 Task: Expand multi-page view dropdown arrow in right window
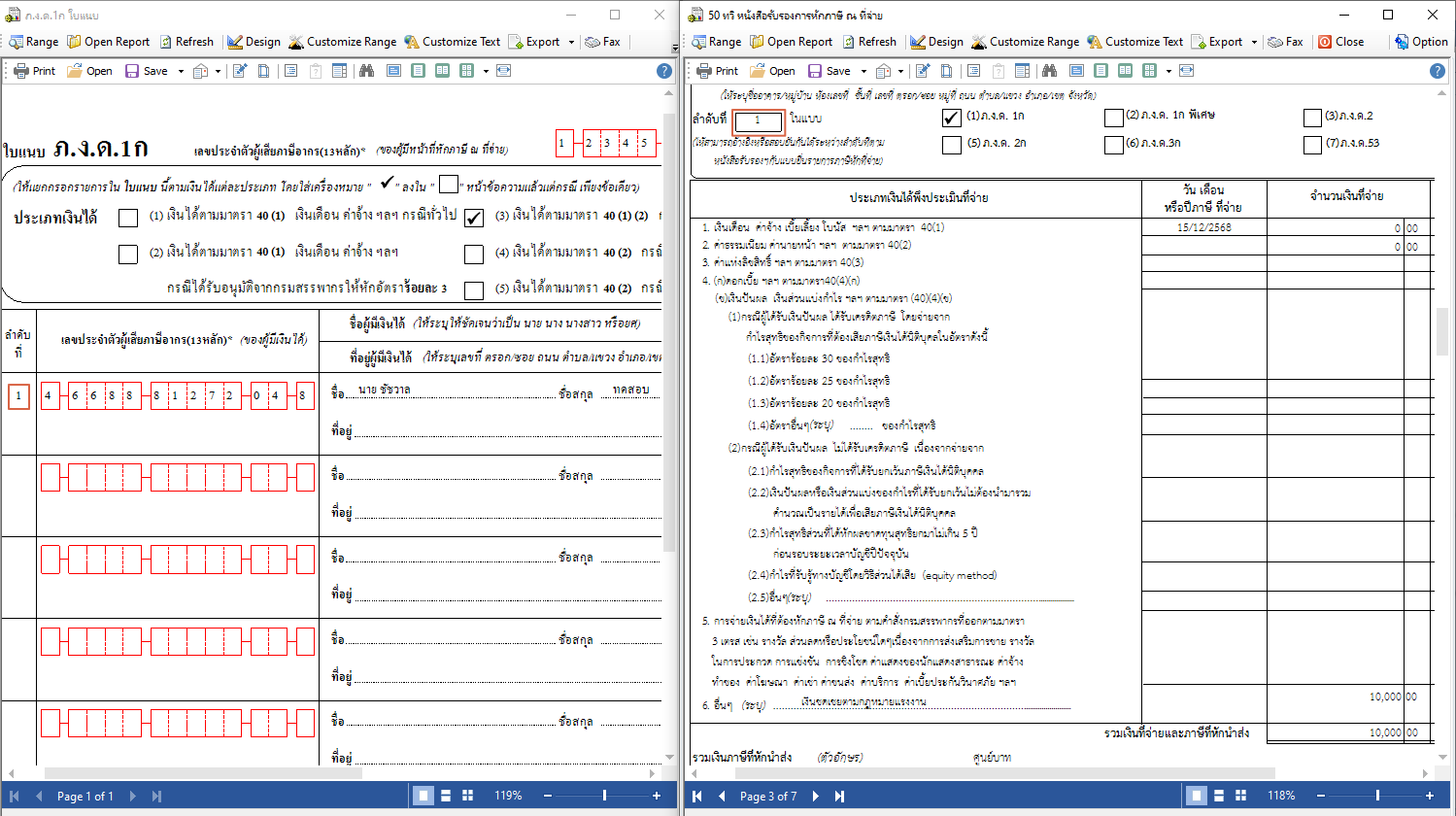[1168, 71]
